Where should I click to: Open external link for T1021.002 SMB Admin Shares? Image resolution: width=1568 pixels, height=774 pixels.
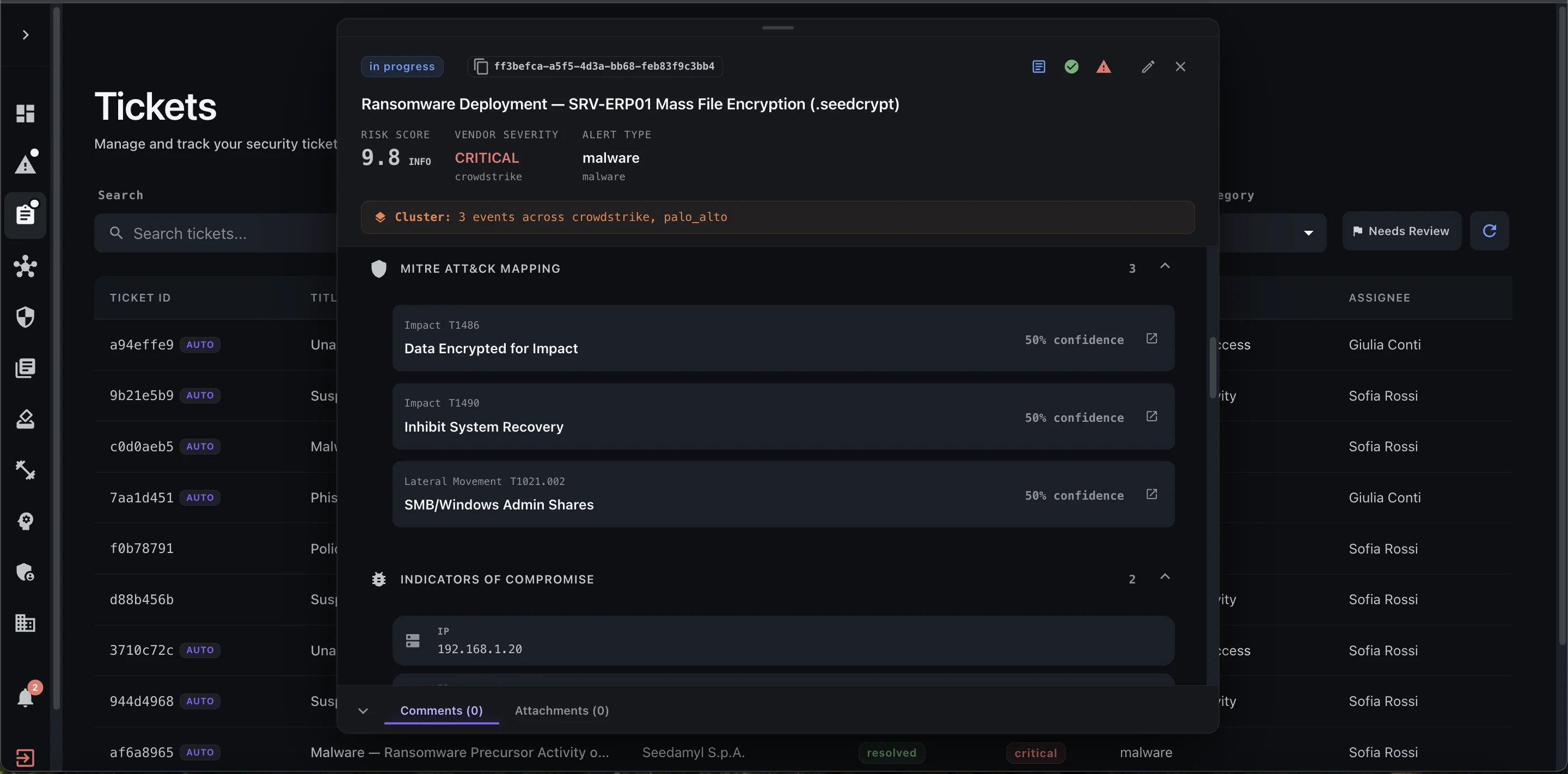(x=1151, y=494)
